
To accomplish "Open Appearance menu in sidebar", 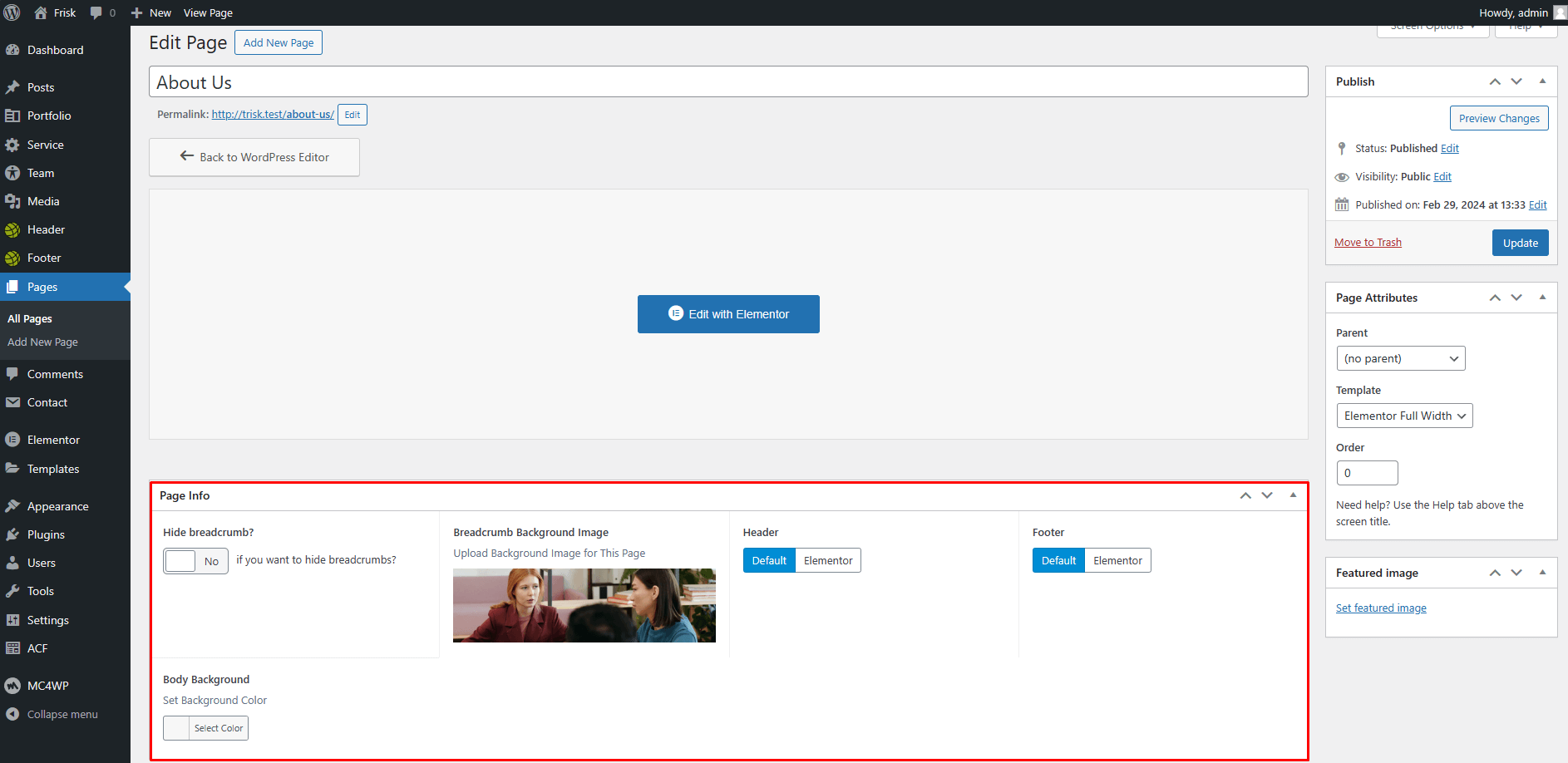I will point(57,506).
